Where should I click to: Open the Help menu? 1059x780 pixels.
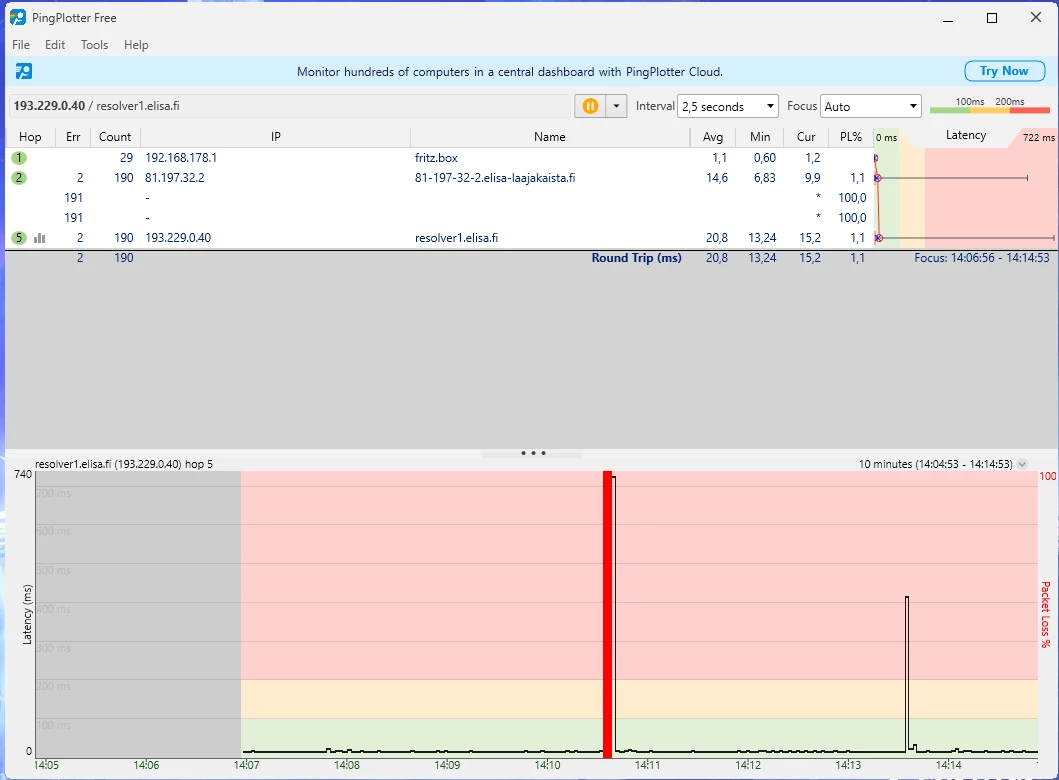(x=136, y=45)
